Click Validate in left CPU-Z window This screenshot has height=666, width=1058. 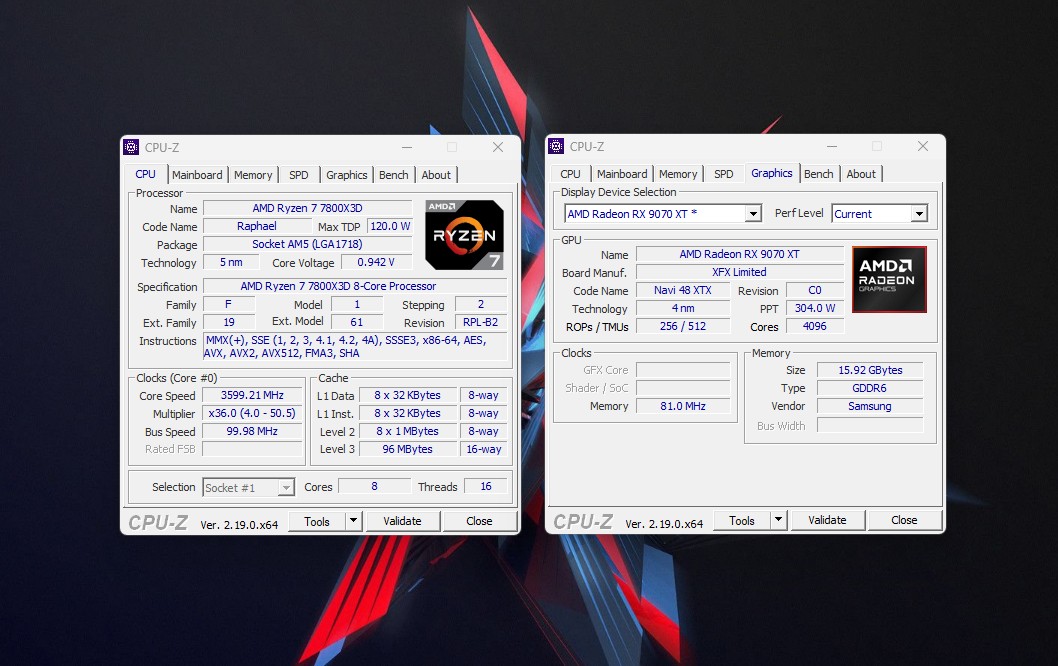pos(403,521)
